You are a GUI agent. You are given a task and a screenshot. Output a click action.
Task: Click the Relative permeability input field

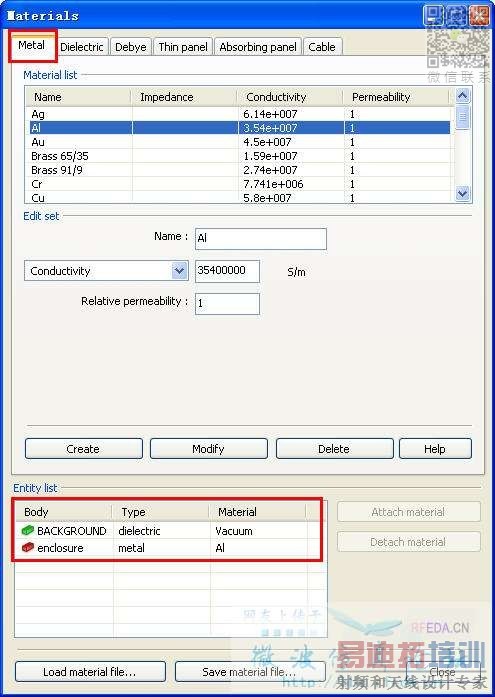pos(227,304)
